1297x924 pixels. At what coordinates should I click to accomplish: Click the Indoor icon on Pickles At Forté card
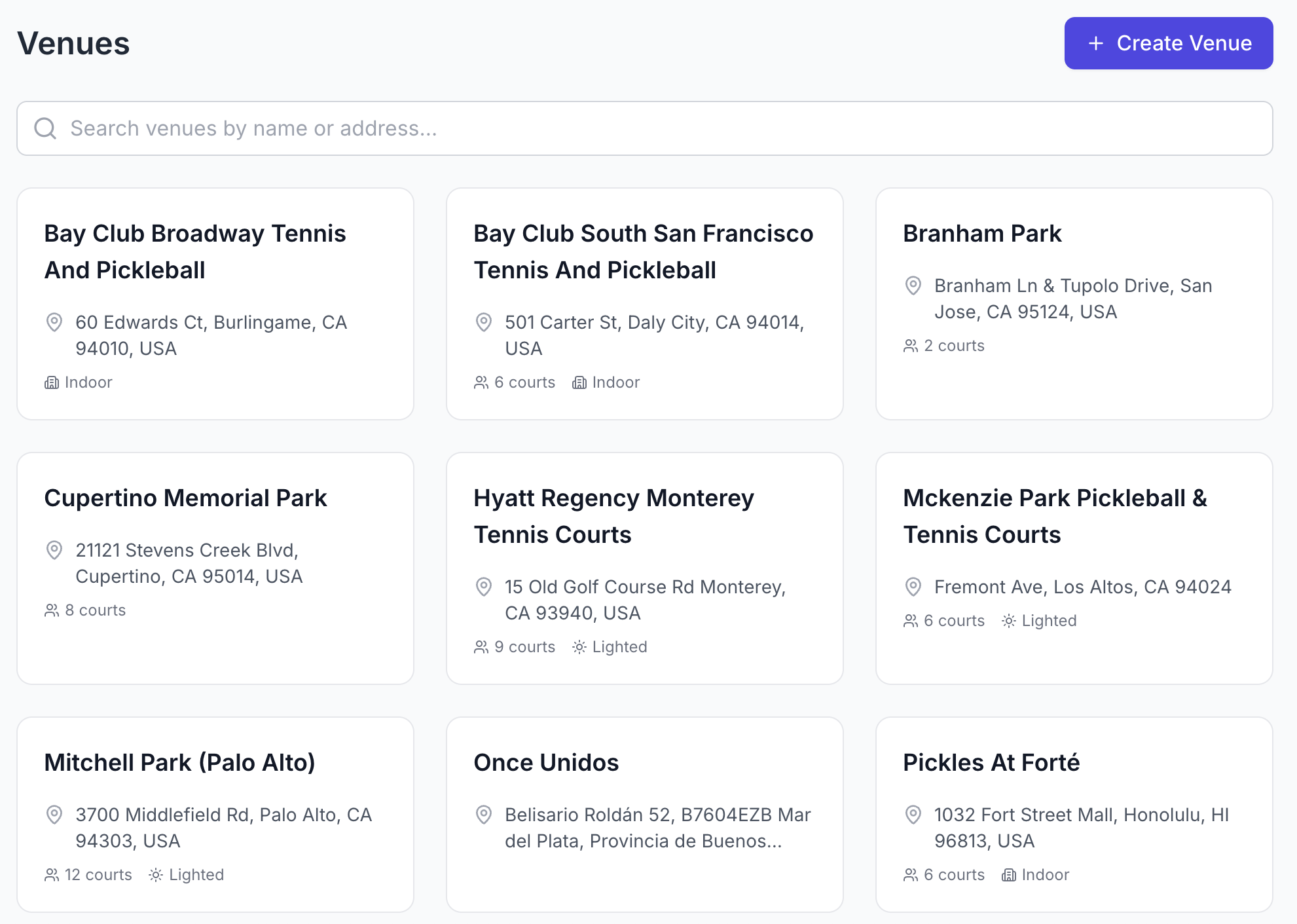1008,875
